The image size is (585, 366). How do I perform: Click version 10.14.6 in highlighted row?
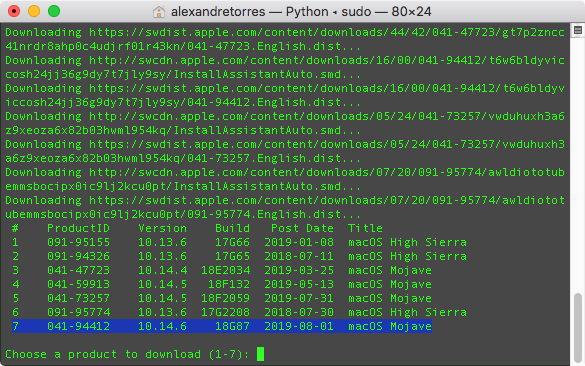pos(162,326)
